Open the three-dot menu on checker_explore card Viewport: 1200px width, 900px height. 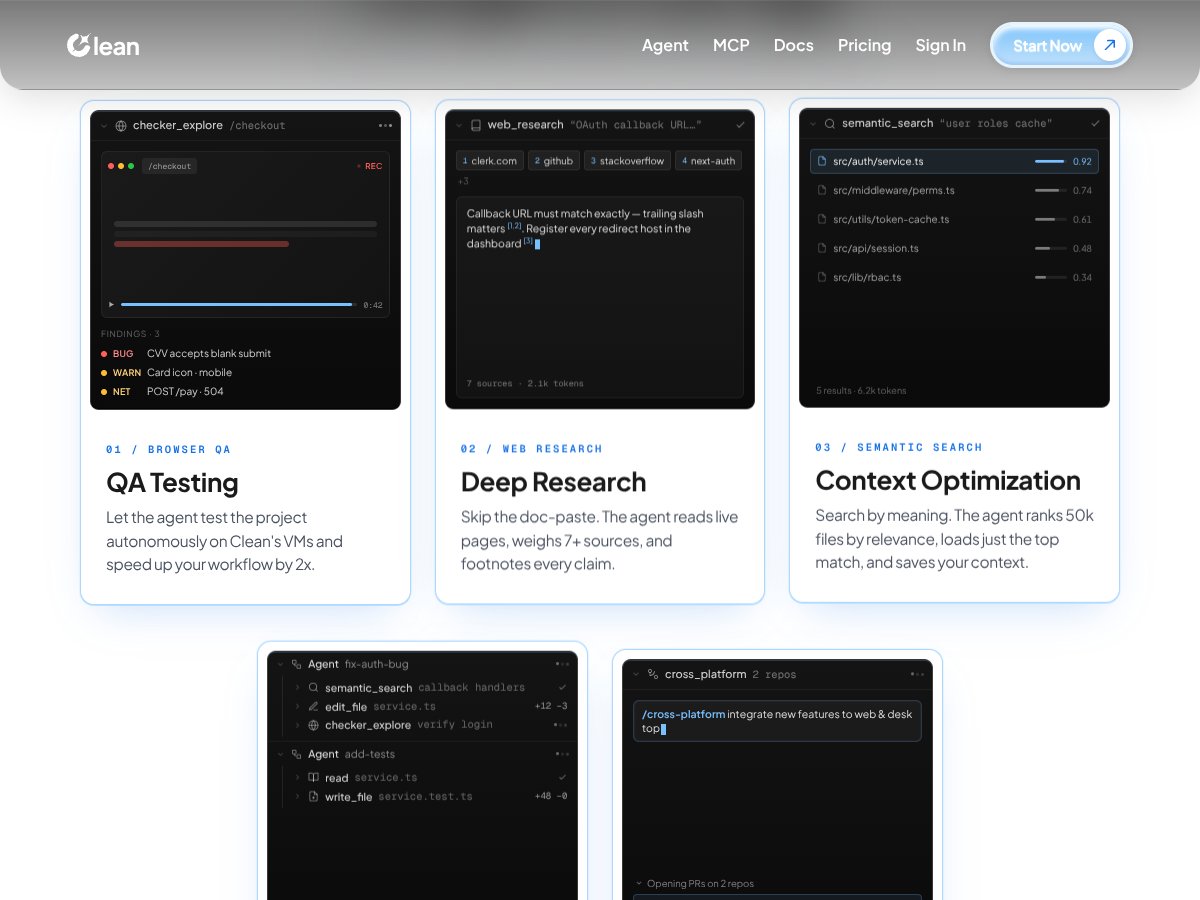tap(385, 126)
